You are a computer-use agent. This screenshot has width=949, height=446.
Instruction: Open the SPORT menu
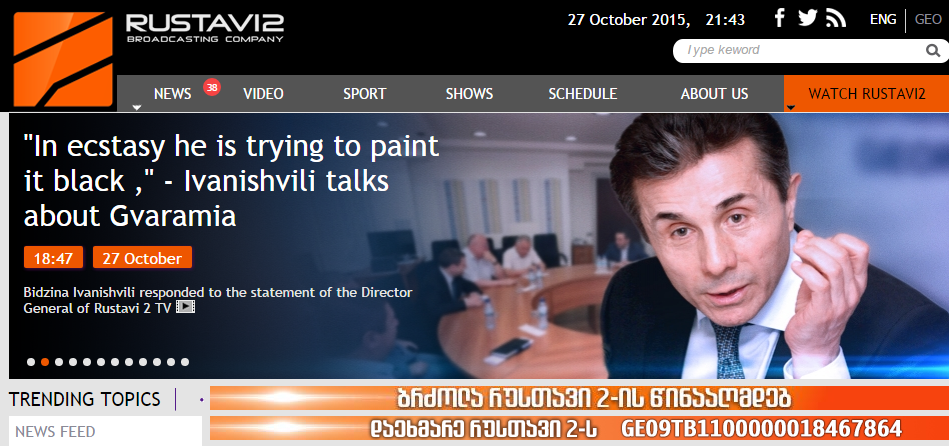pos(364,94)
